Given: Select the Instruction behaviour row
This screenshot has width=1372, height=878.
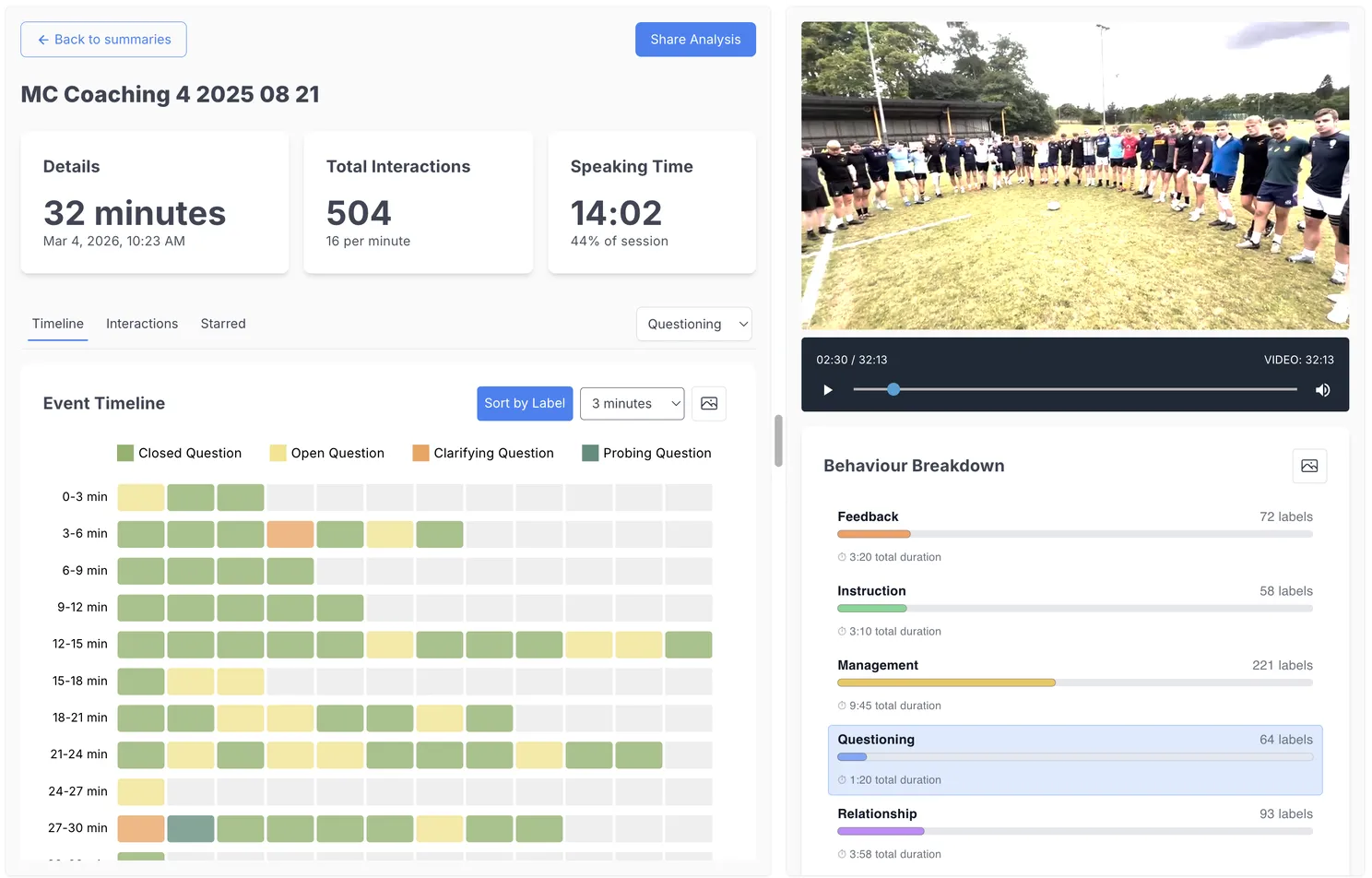Looking at the screenshot, I should click(x=1075, y=611).
